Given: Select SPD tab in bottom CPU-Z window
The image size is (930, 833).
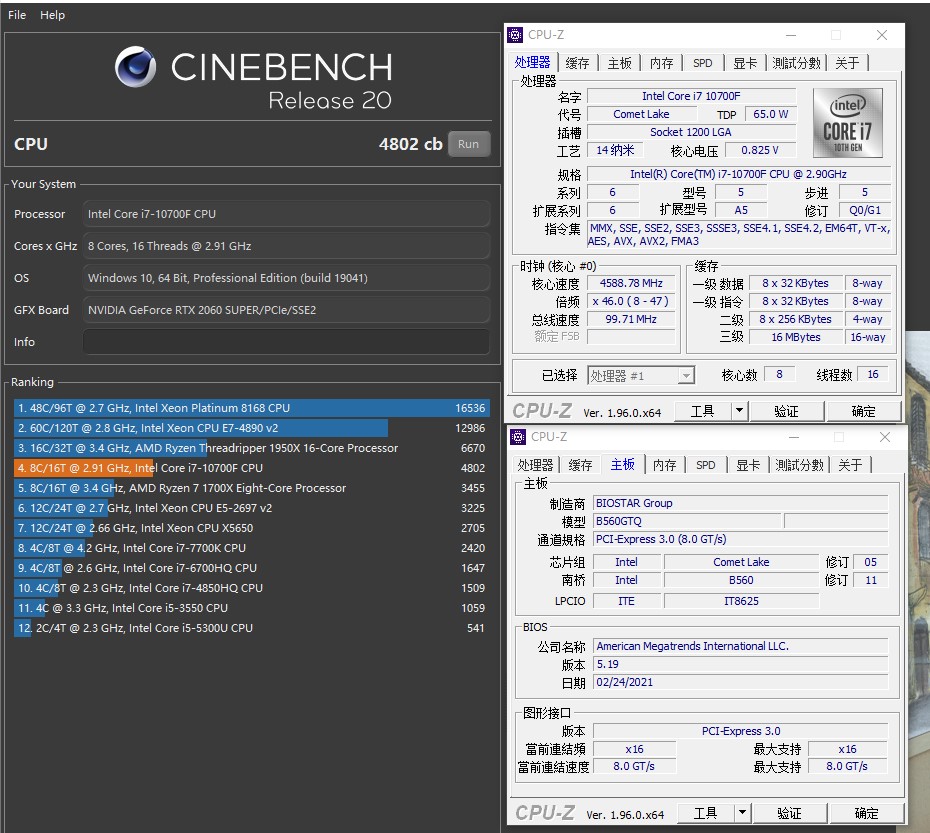Looking at the screenshot, I should [706, 465].
